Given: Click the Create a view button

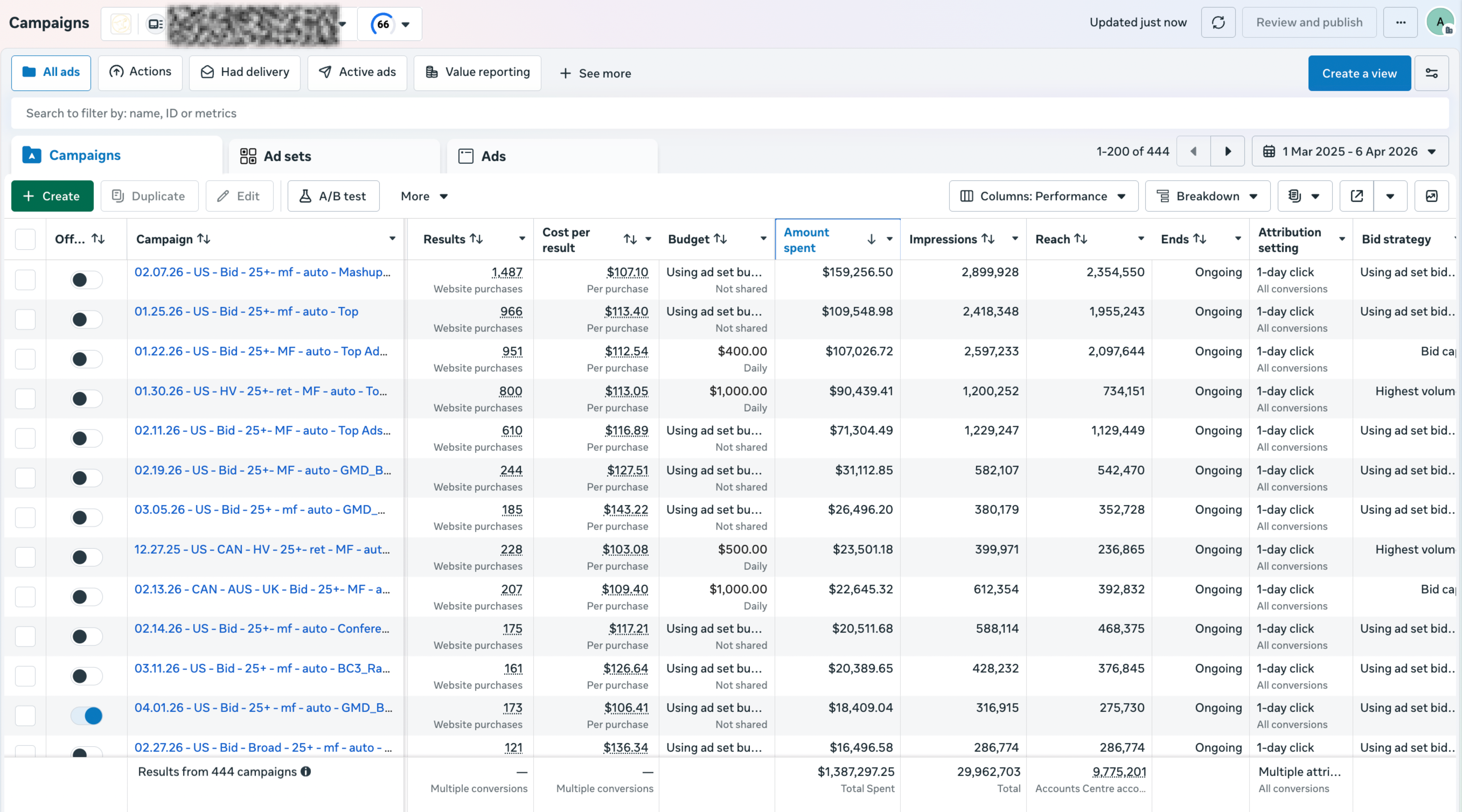Looking at the screenshot, I should coord(1359,73).
